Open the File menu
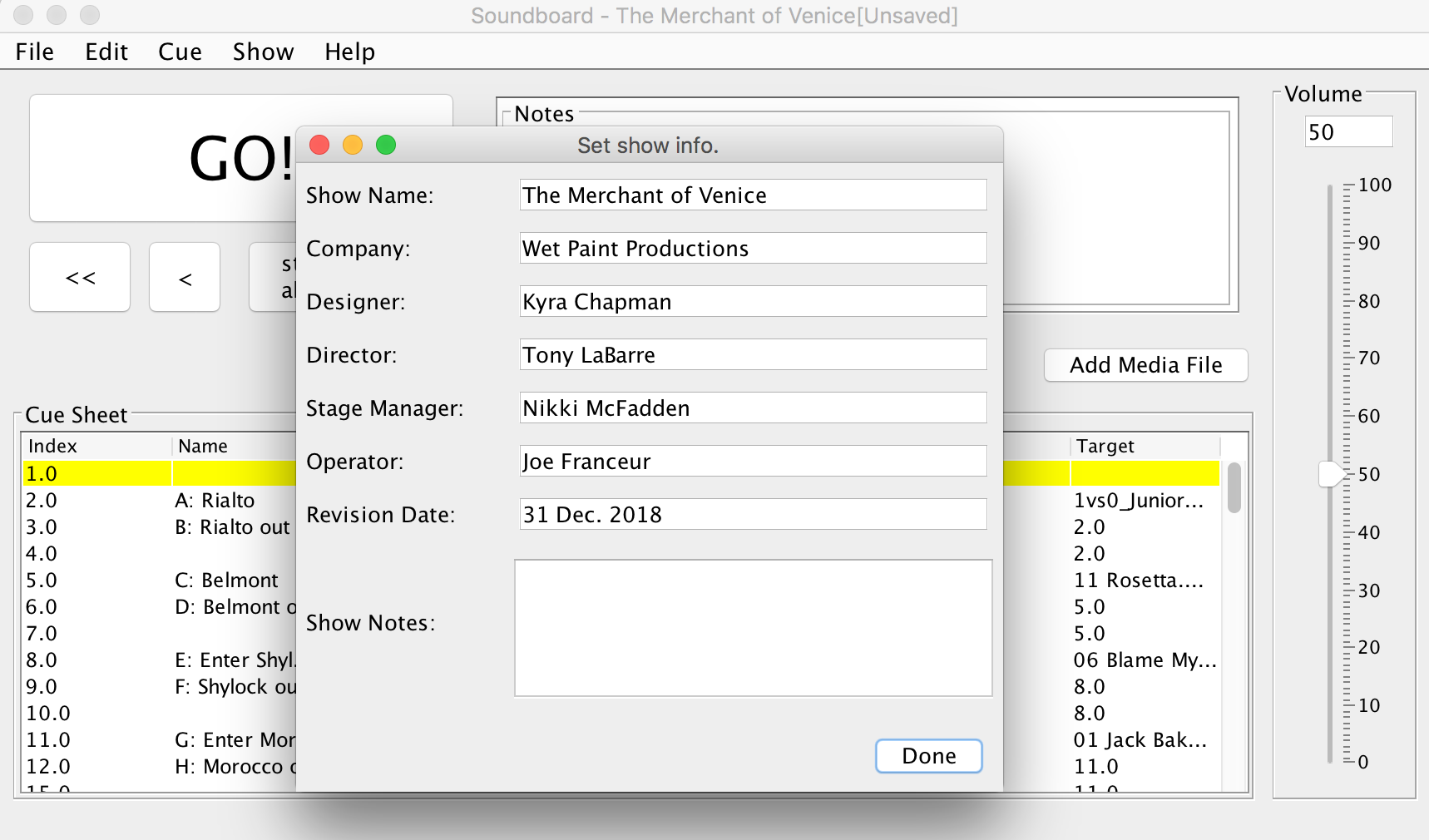The width and height of the screenshot is (1429, 840). [35, 52]
